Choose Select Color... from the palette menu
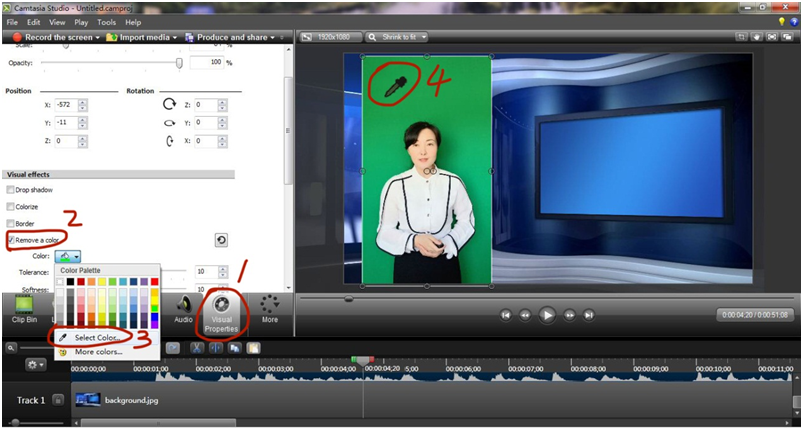 [x=97, y=338]
